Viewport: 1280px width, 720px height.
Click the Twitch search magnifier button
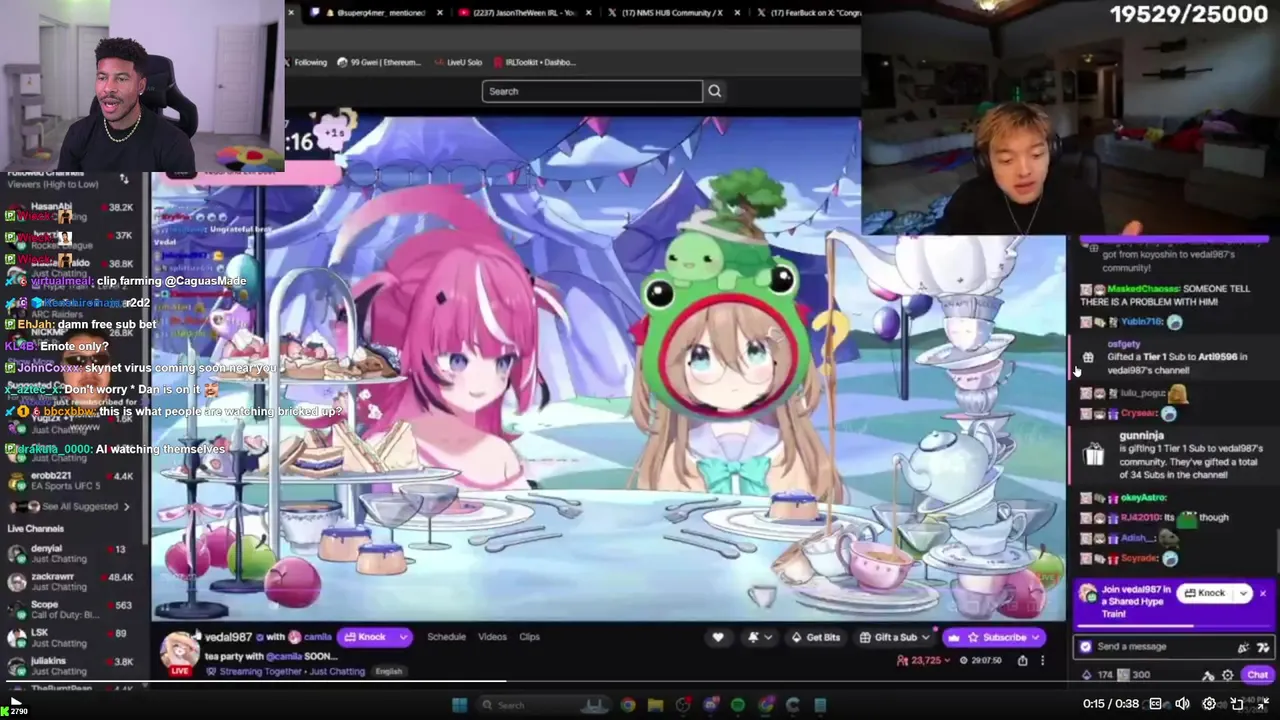click(714, 91)
